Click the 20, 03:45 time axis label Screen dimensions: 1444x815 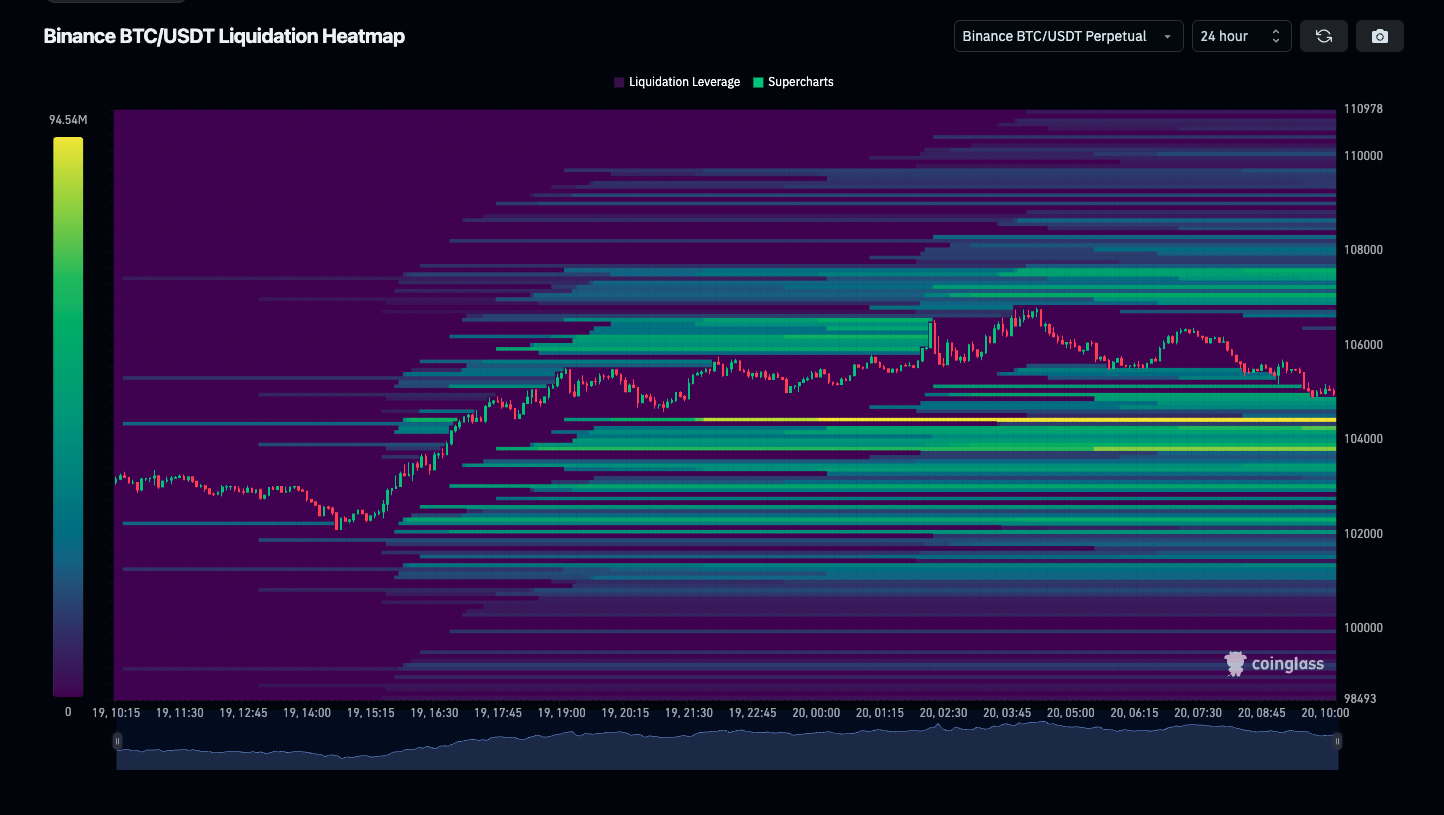1007,713
